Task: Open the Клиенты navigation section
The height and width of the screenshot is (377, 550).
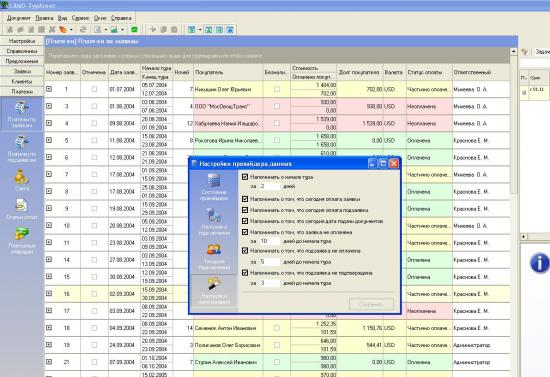Action: click(x=22, y=81)
